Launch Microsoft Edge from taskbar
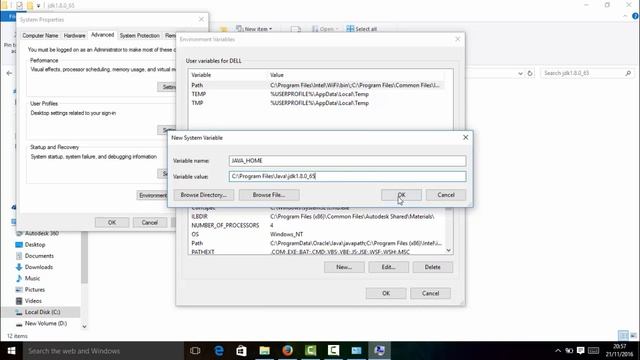640x360 pixels. (x=219, y=351)
